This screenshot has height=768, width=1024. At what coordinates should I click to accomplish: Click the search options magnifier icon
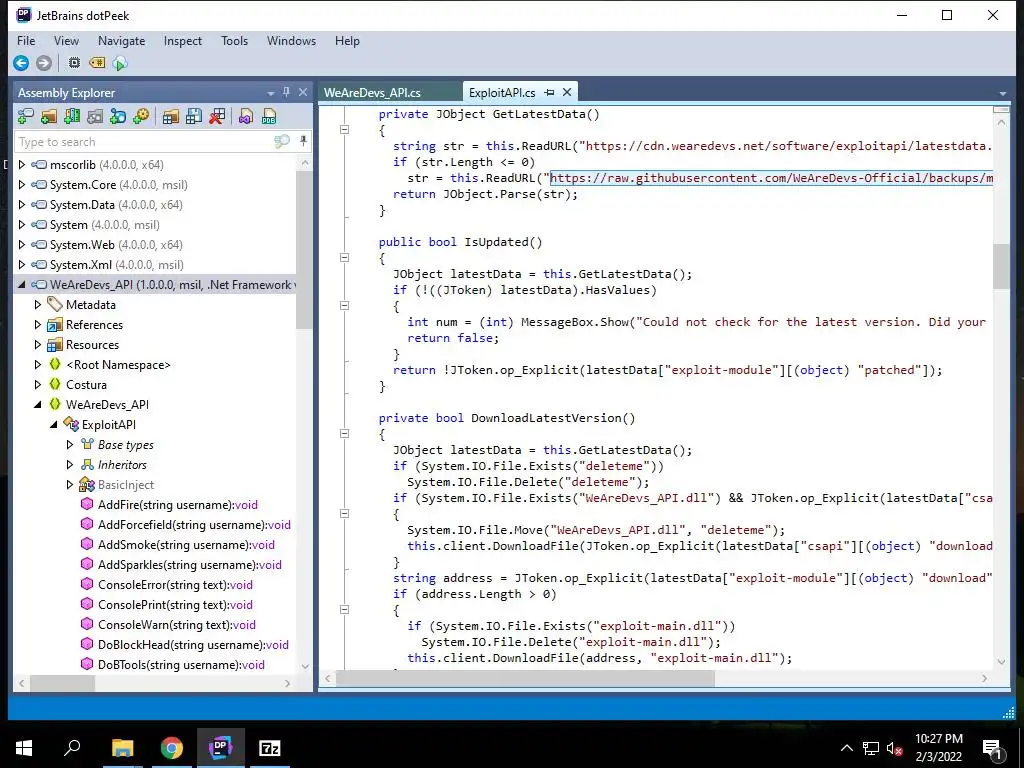[x=281, y=141]
